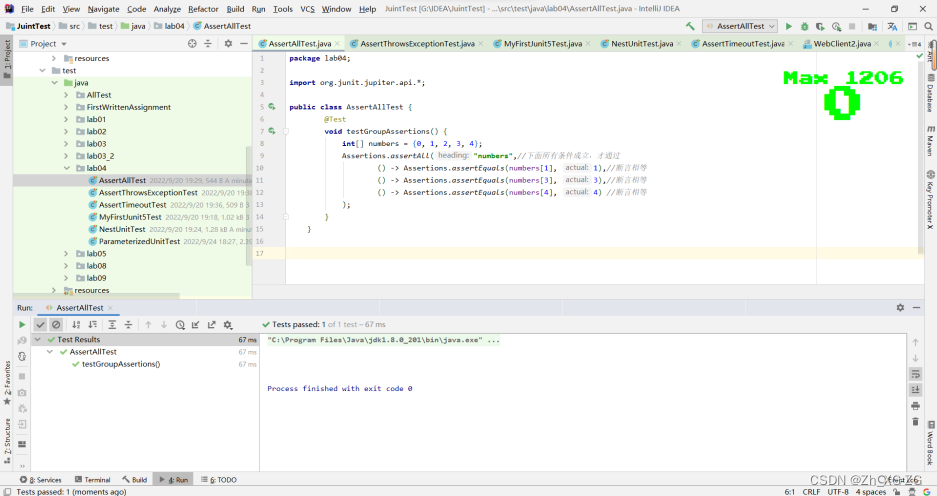Viewport: 937px width, 496px height.
Task: Open the Analyze menu
Action: [x=167, y=9]
